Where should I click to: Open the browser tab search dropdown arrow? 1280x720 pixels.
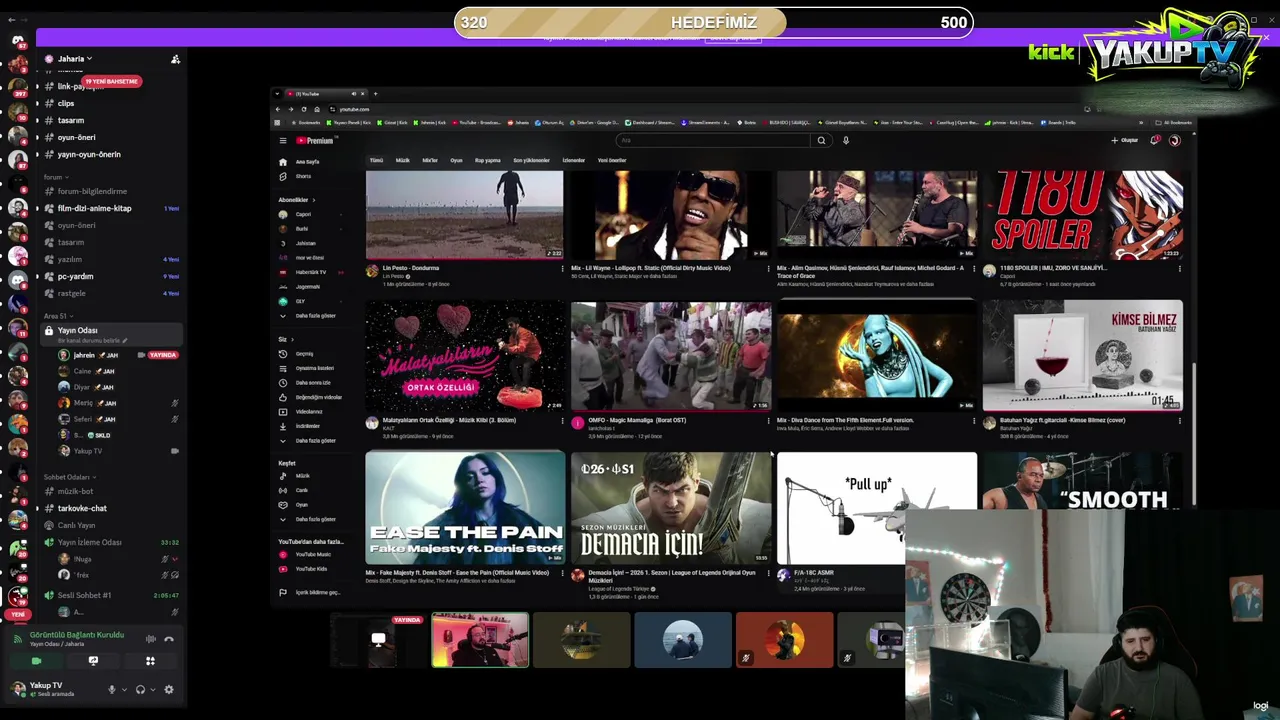coord(277,94)
